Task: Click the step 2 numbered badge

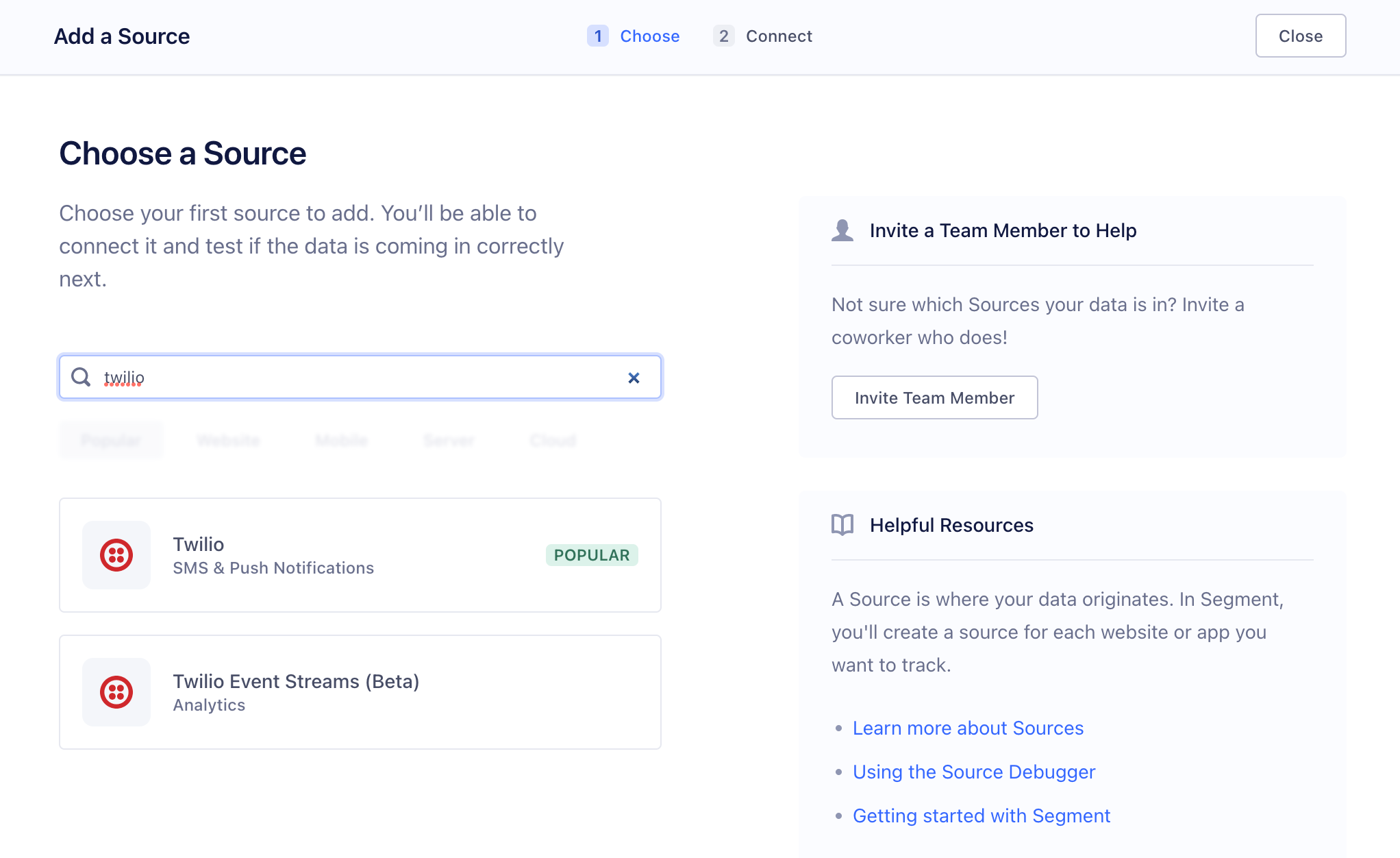Action: pyautogui.click(x=723, y=36)
